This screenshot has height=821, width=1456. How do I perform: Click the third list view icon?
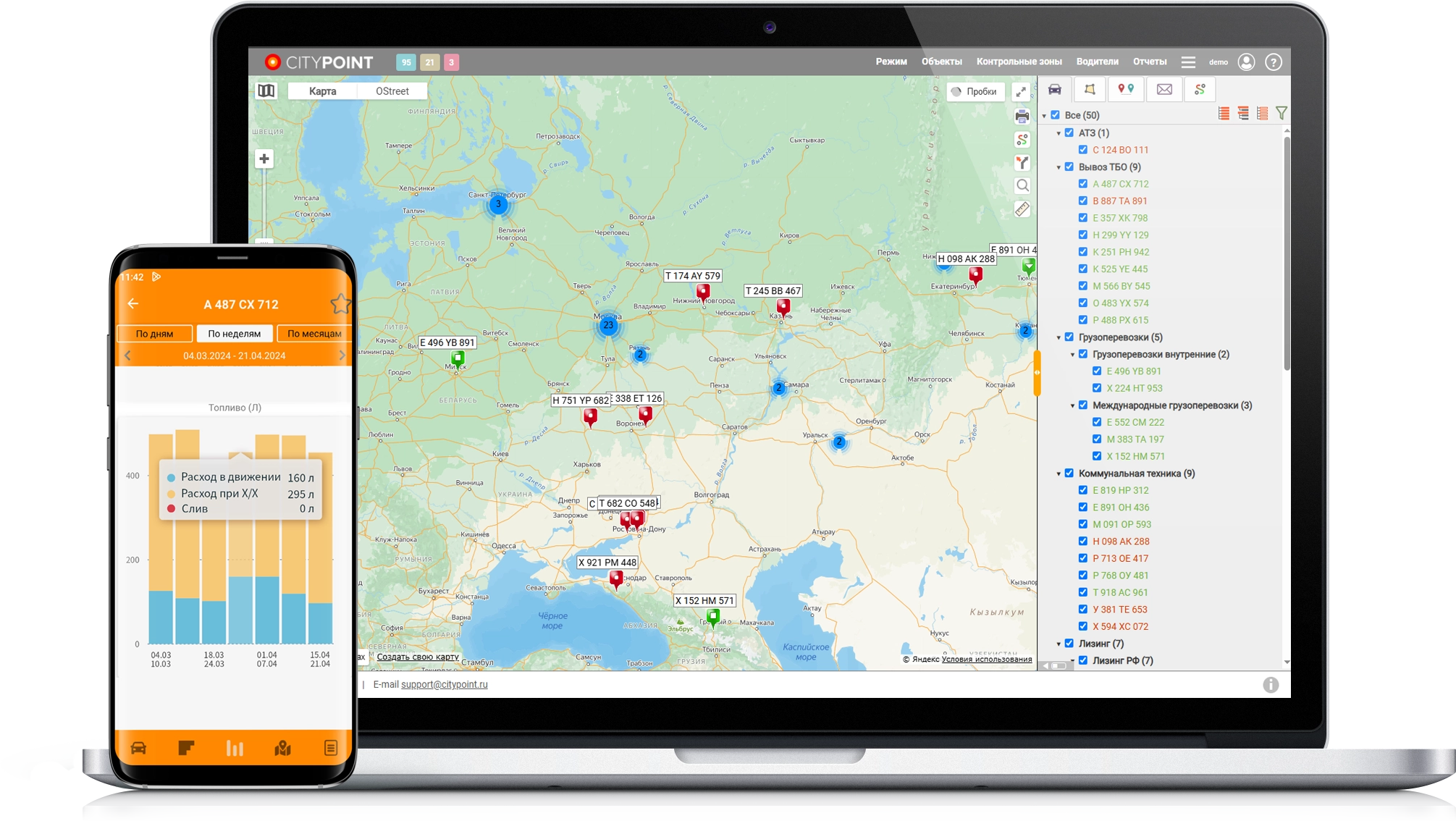click(1263, 114)
